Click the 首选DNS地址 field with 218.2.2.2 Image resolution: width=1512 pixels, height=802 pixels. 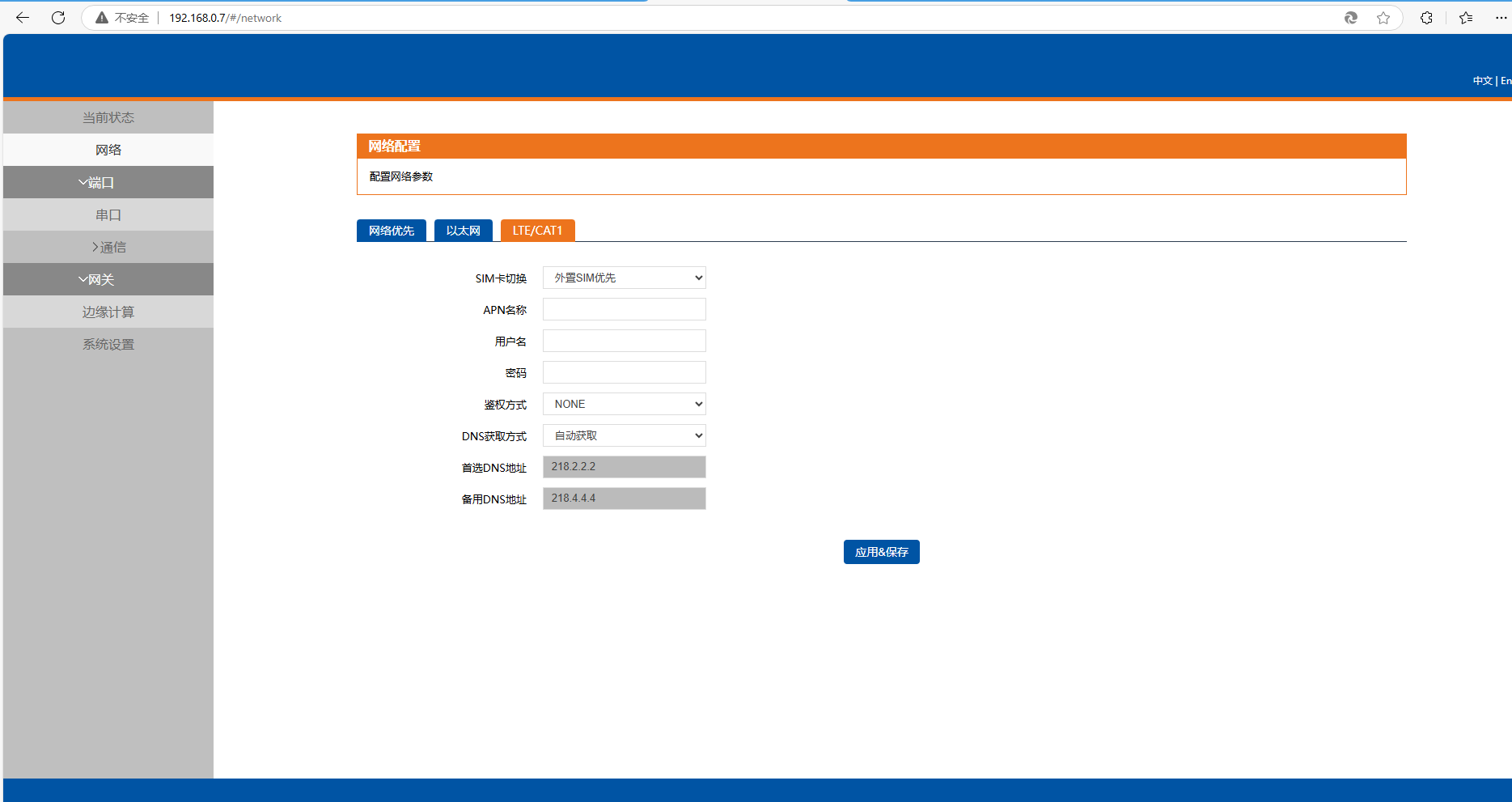tap(625, 467)
